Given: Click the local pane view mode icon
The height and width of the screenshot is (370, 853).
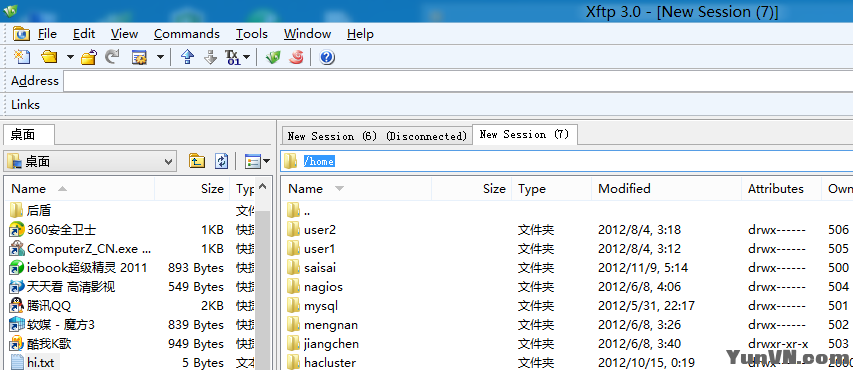Looking at the screenshot, I should point(252,161).
